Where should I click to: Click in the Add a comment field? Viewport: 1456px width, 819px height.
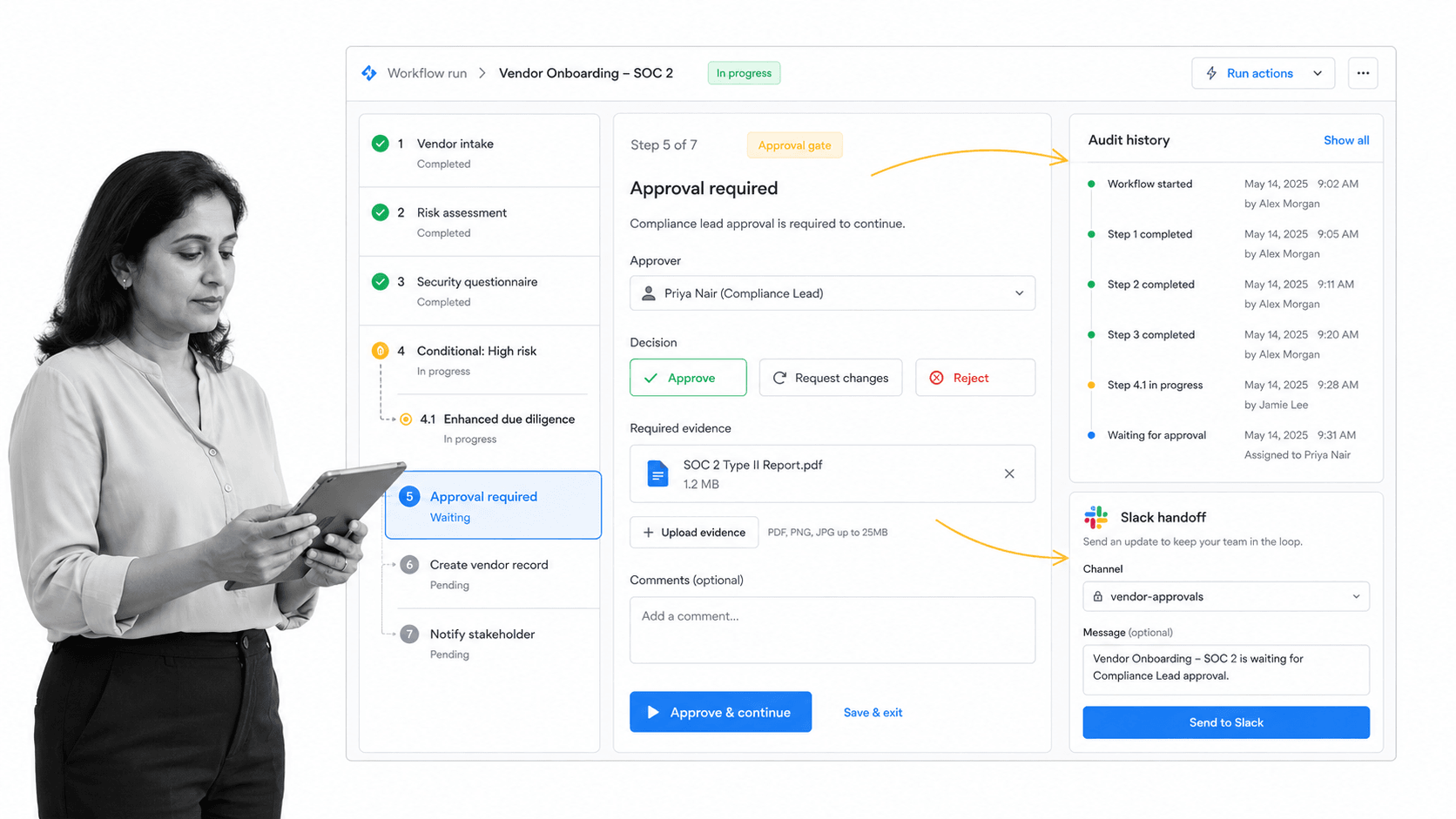tap(832, 630)
